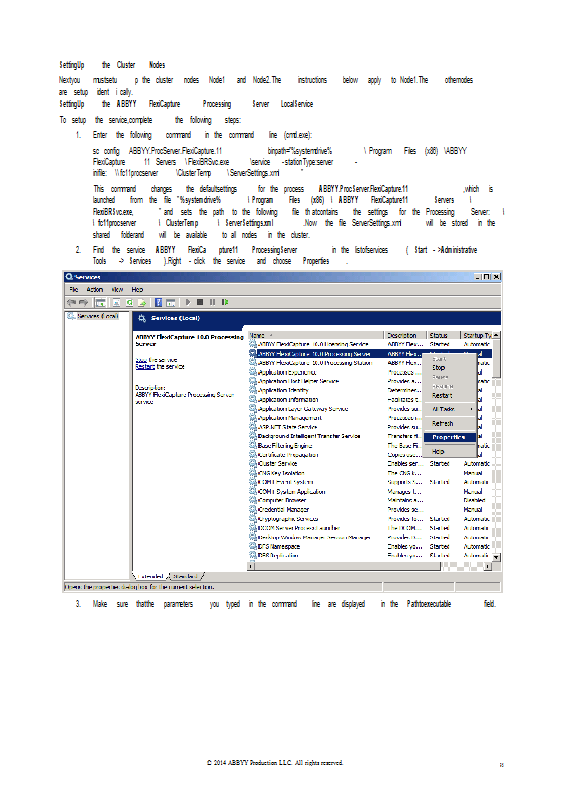Select the Application Management service
This screenshot has width=566, height=800.
tap(370, 418)
